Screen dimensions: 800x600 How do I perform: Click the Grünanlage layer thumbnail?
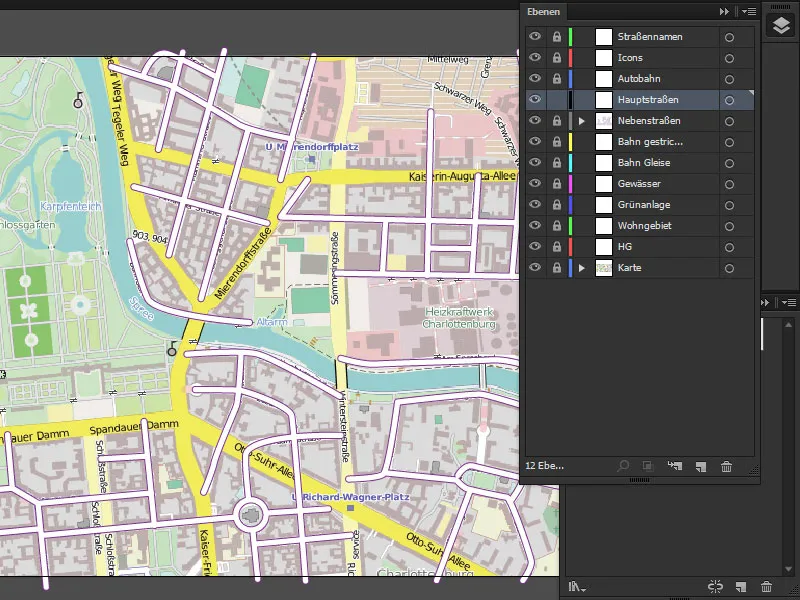[604, 205]
